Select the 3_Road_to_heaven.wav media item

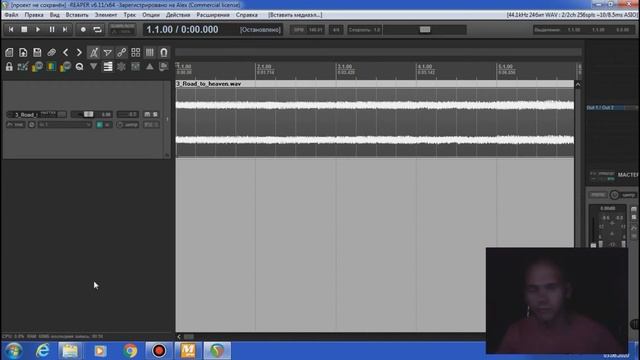(x=374, y=118)
